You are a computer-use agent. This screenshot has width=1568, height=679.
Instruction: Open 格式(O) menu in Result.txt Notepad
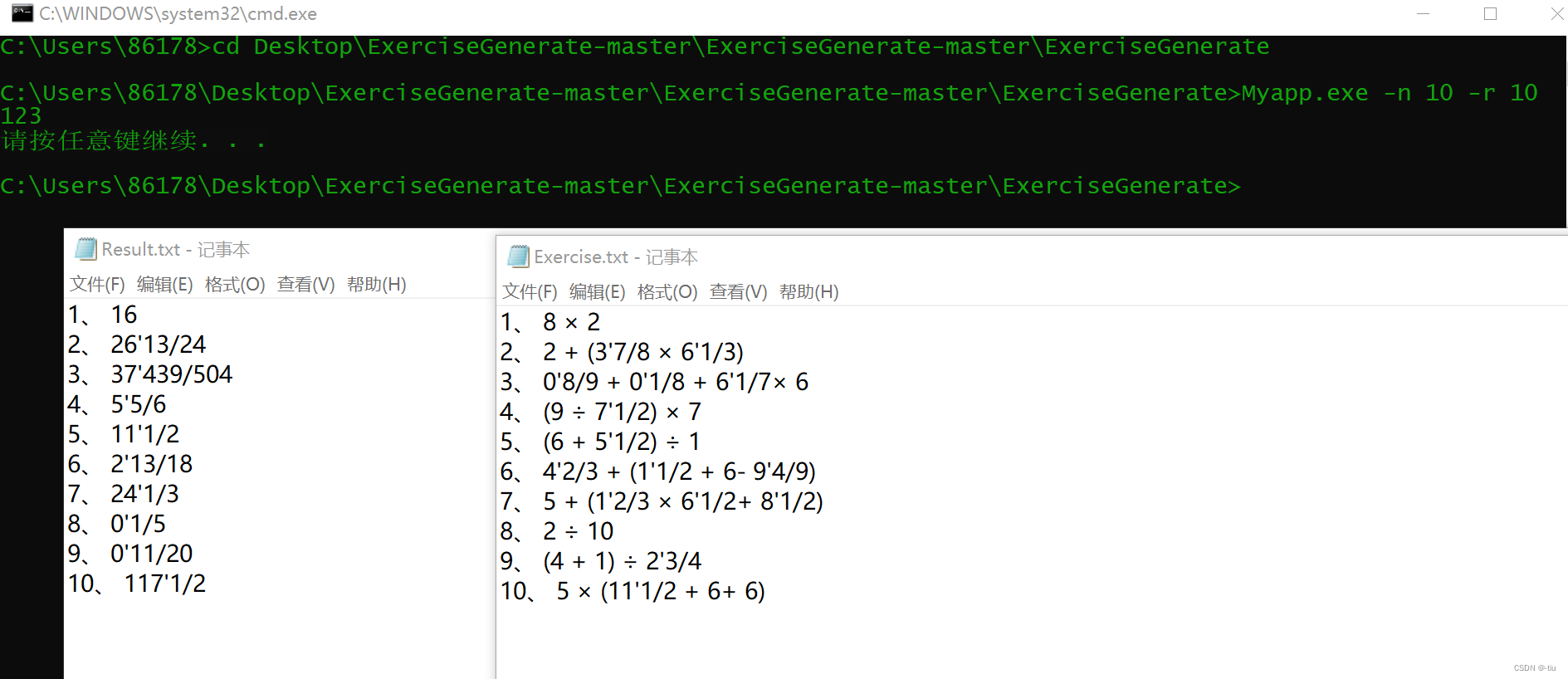pyautogui.click(x=235, y=285)
